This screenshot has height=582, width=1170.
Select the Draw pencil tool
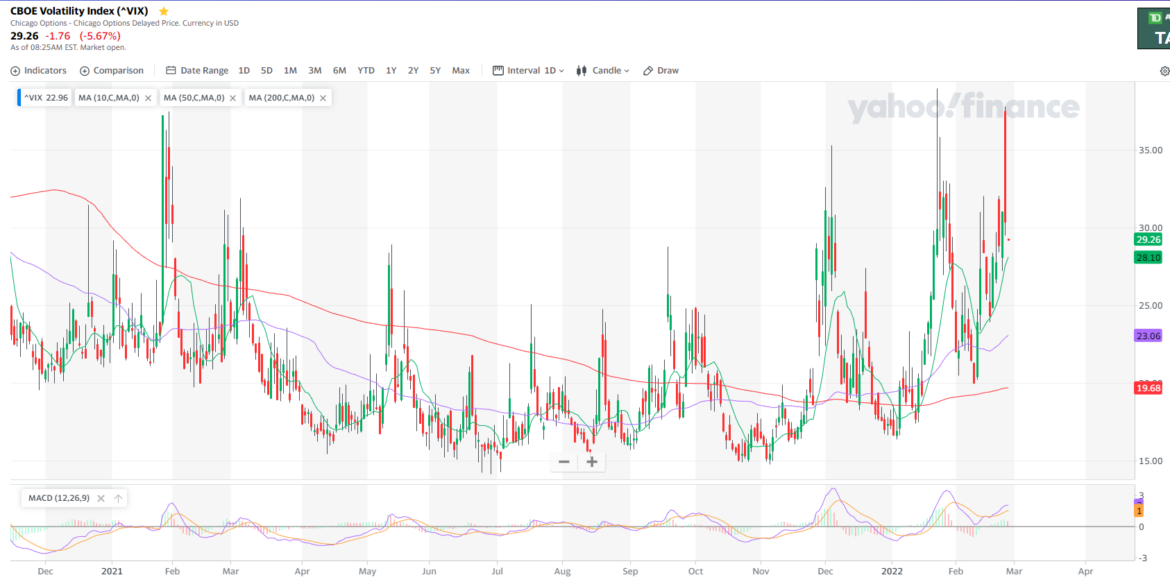tap(660, 70)
